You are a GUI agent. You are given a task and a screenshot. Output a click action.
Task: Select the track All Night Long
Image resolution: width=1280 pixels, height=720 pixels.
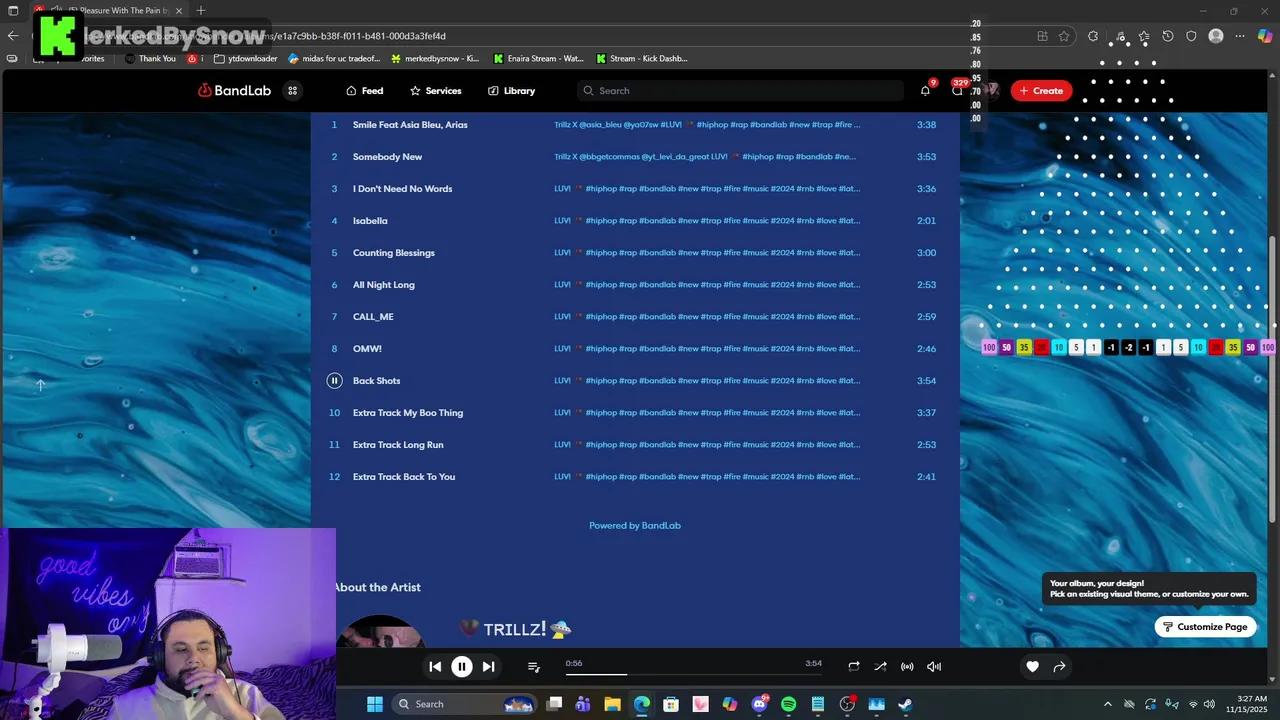tap(384, 285)
